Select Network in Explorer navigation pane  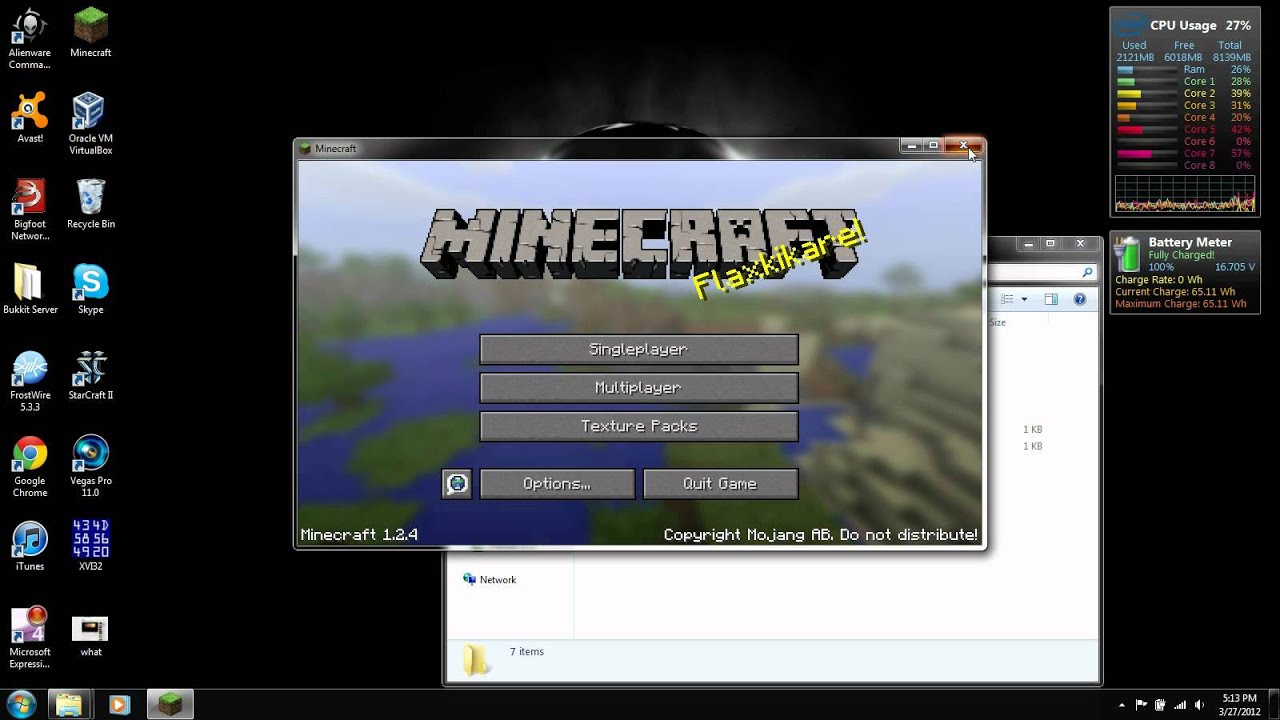coord(489,580)
